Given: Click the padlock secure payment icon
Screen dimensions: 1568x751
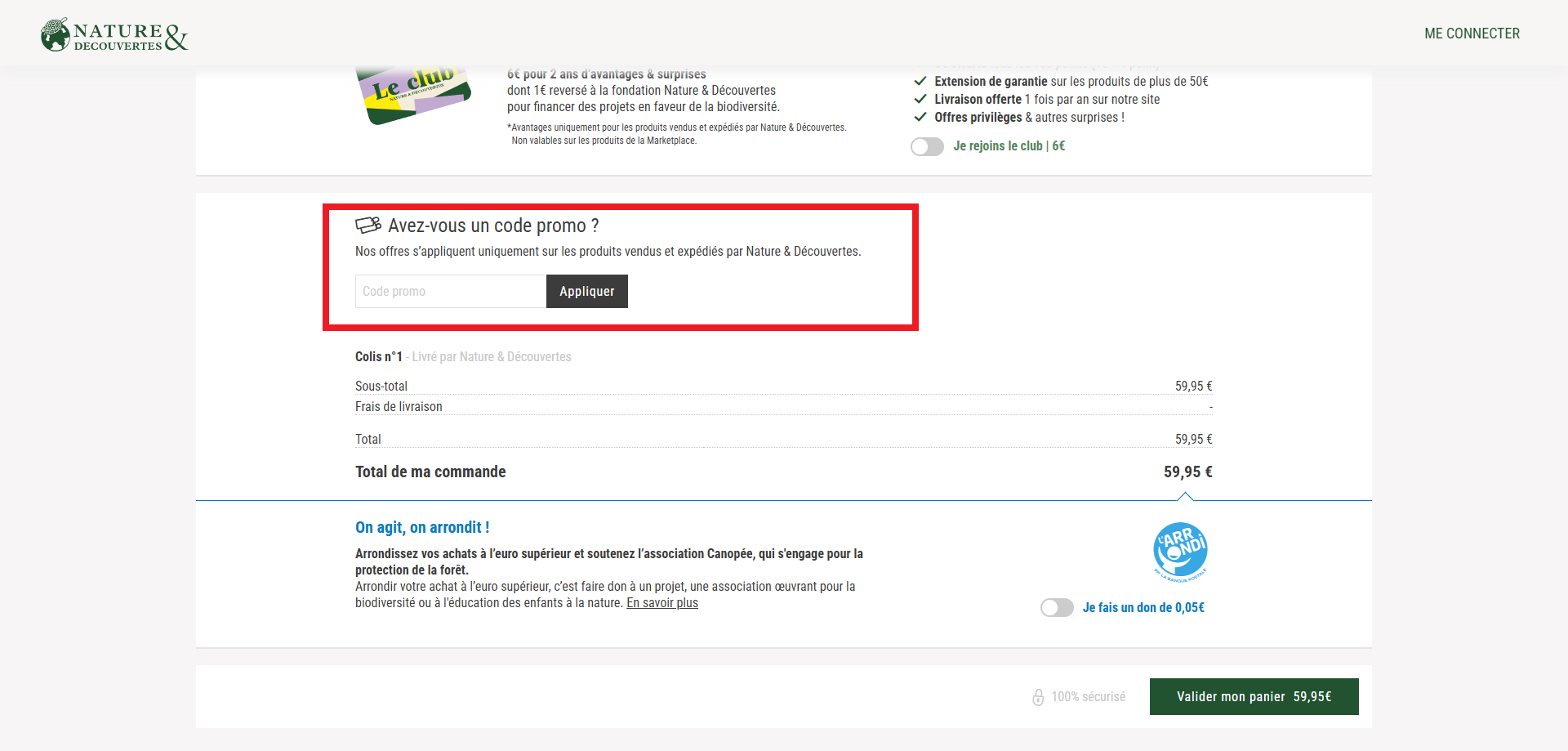Looking at the screenshot, I should tap(1038, 697).
